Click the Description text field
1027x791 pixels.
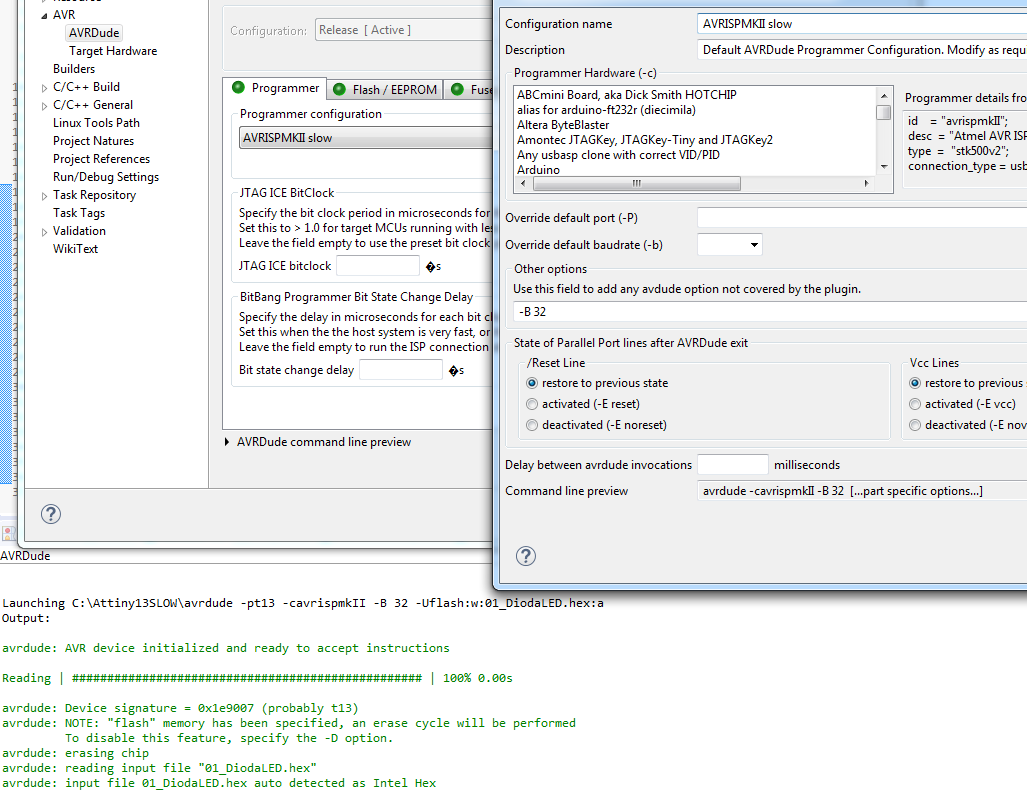862,50
